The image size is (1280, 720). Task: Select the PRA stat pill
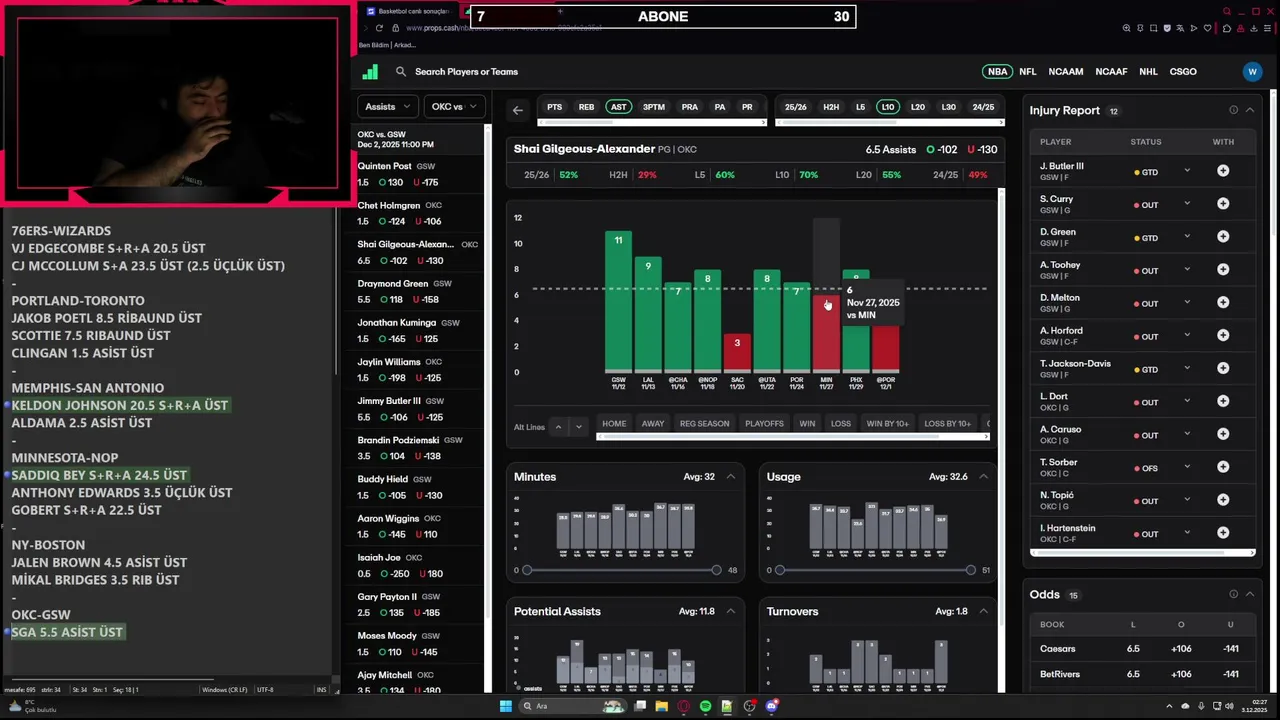coord(689,107)
